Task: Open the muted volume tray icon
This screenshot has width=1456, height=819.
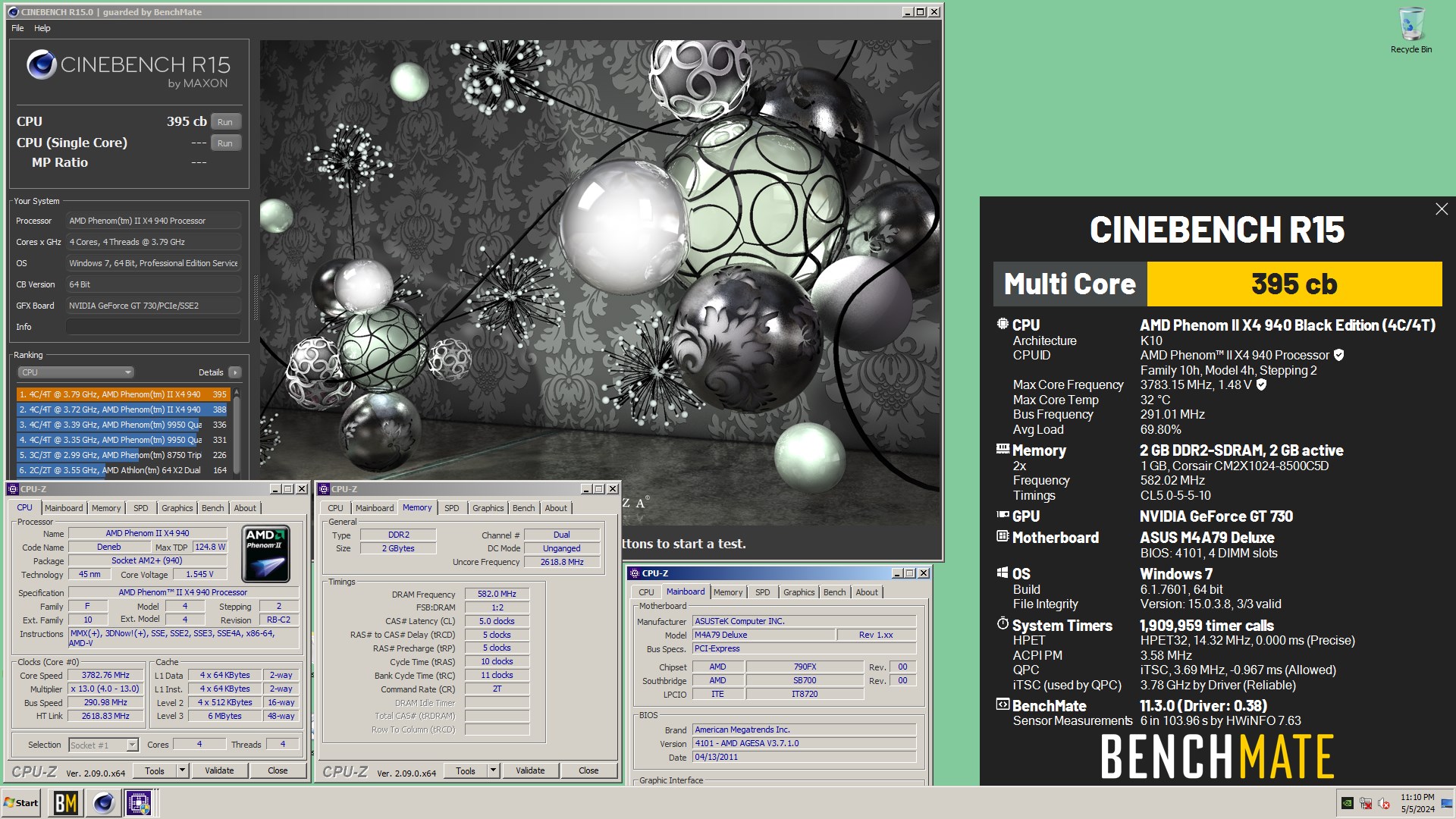Action: (x=1384, y=802)
